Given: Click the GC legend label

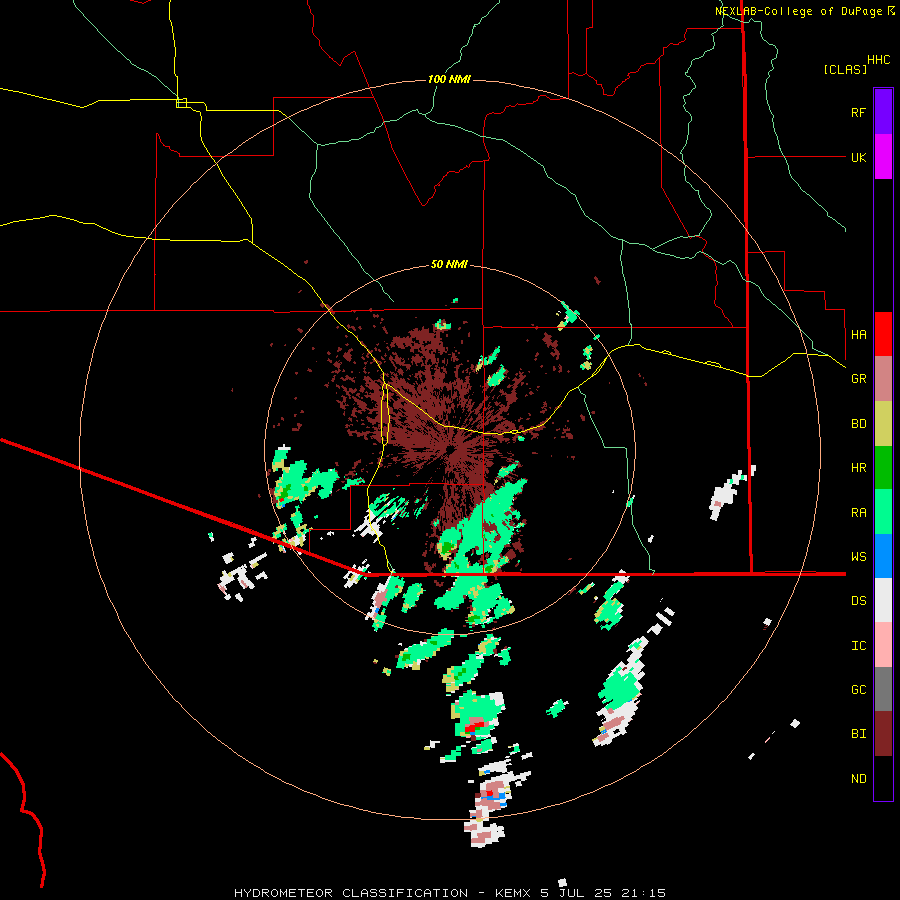Looking at the screenshot, I should pyautogui.click(x=858, y=689).
